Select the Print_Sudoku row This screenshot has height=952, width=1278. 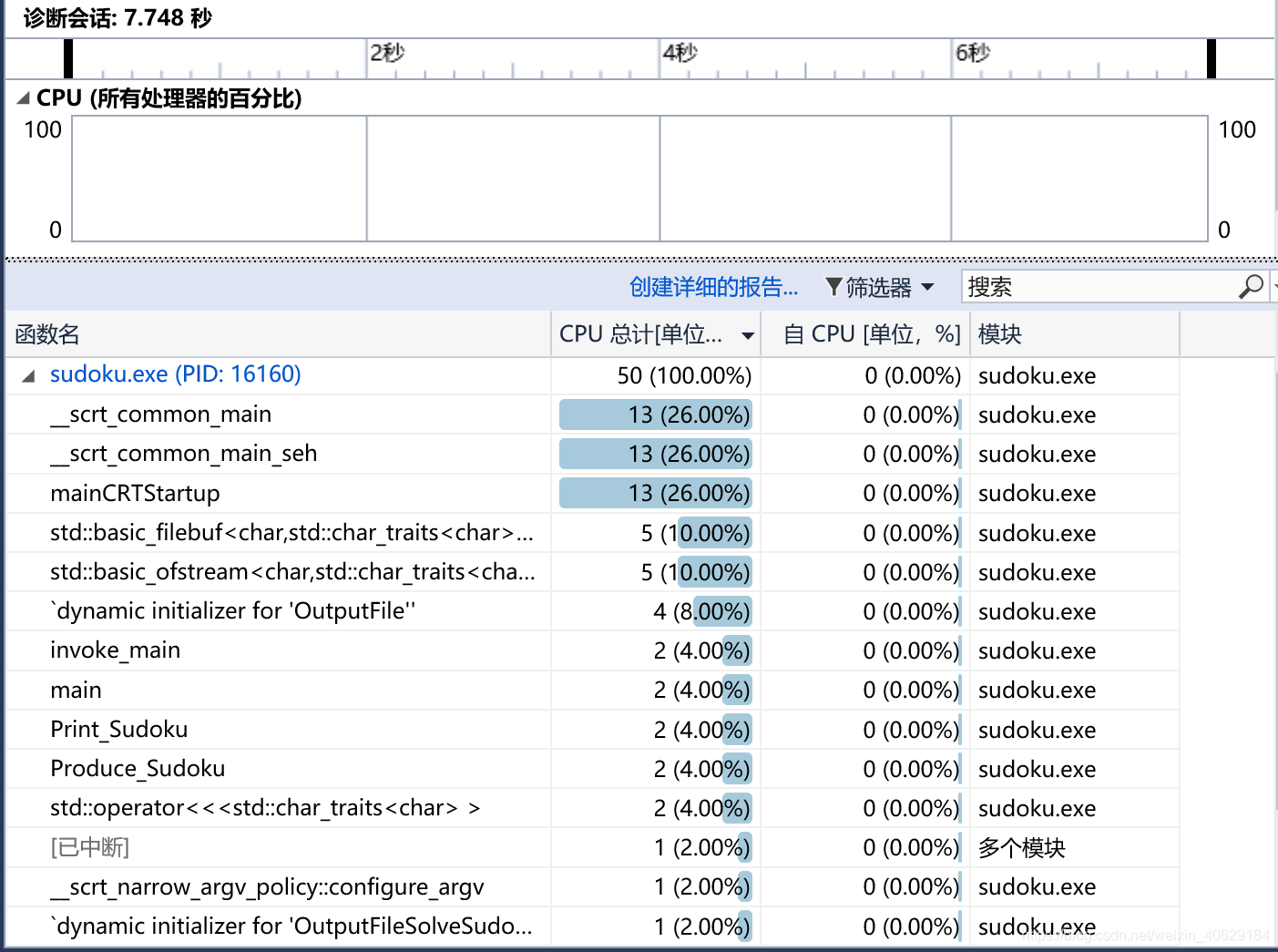[592, 730]
